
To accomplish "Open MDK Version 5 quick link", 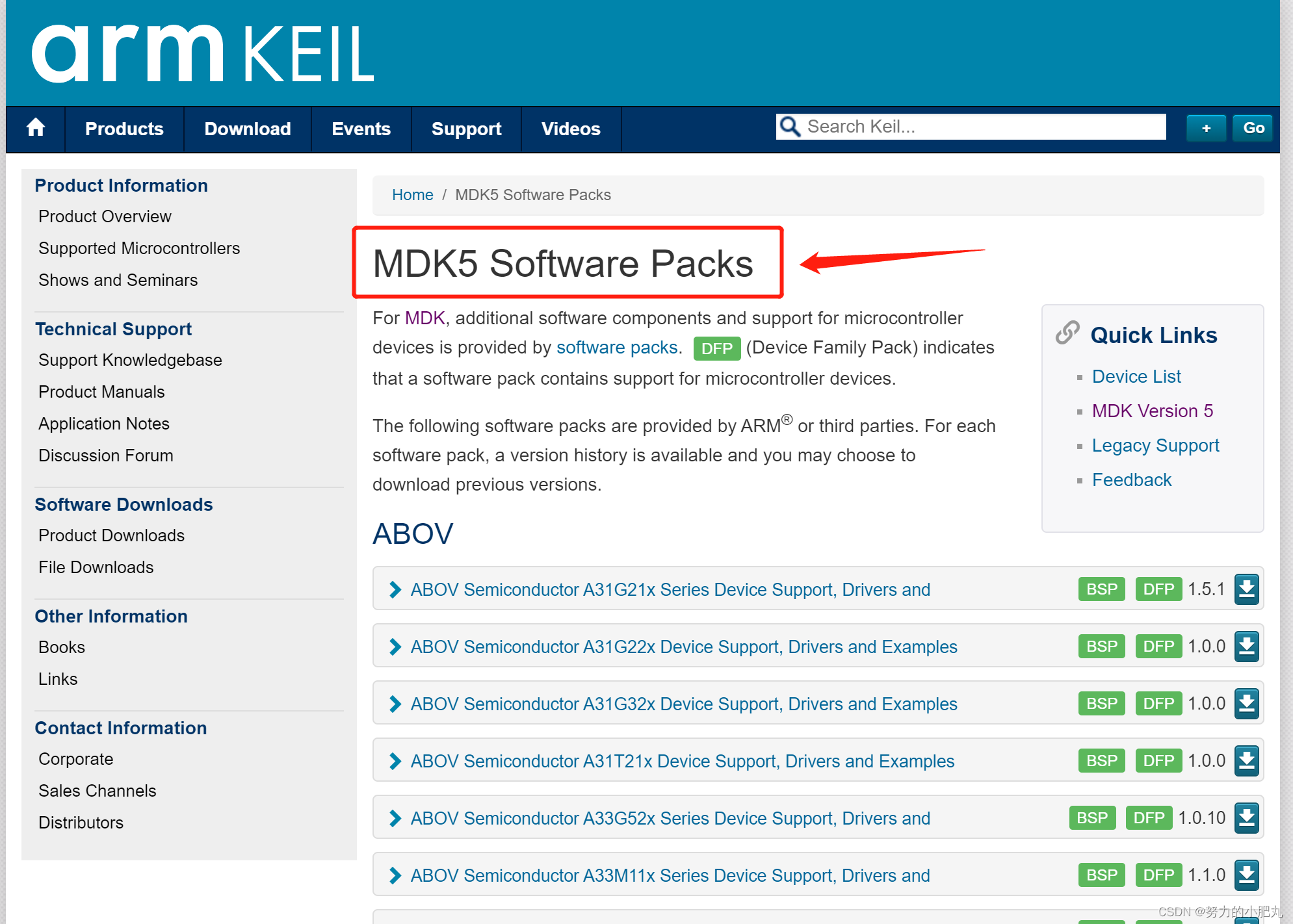I will click(1153, 411).
